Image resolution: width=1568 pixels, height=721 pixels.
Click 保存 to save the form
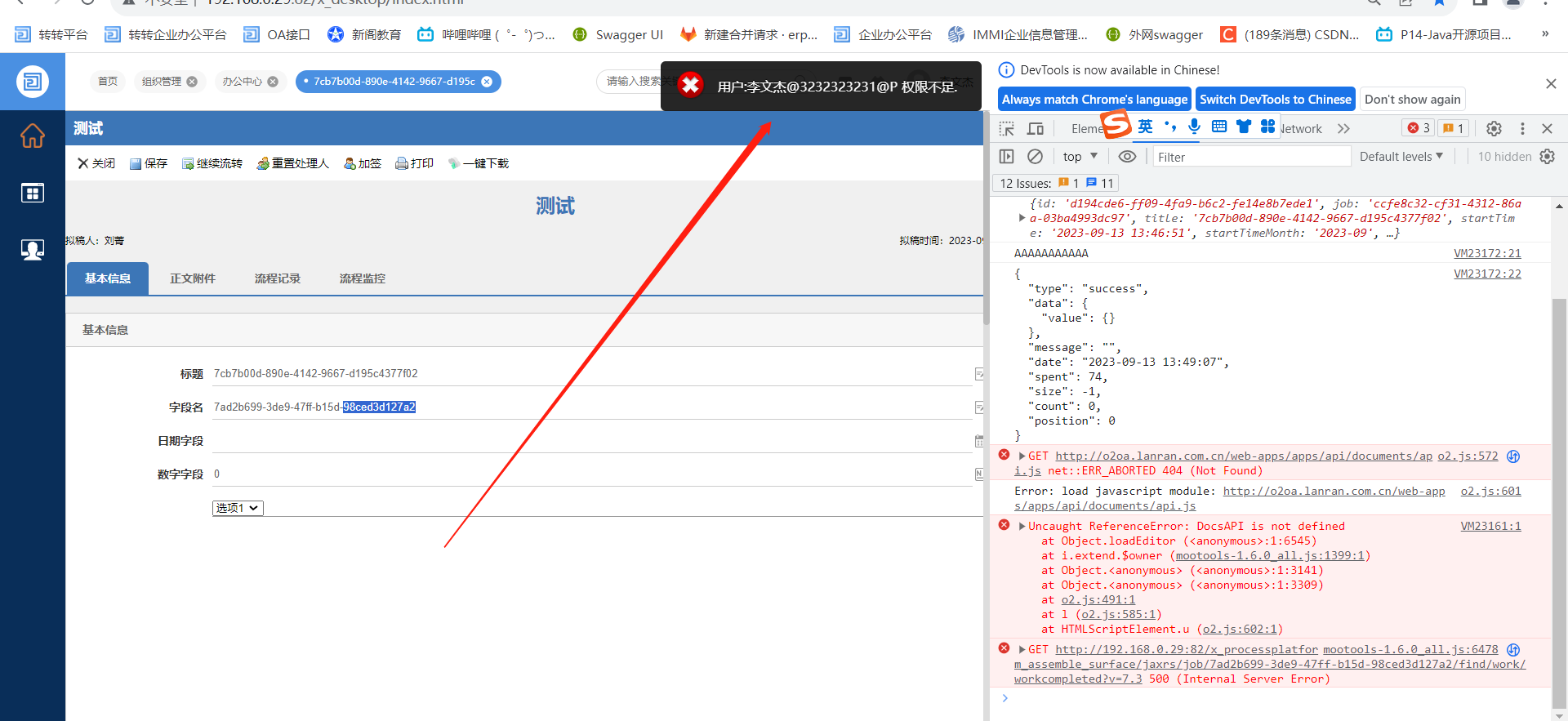(x=149, y=163)
